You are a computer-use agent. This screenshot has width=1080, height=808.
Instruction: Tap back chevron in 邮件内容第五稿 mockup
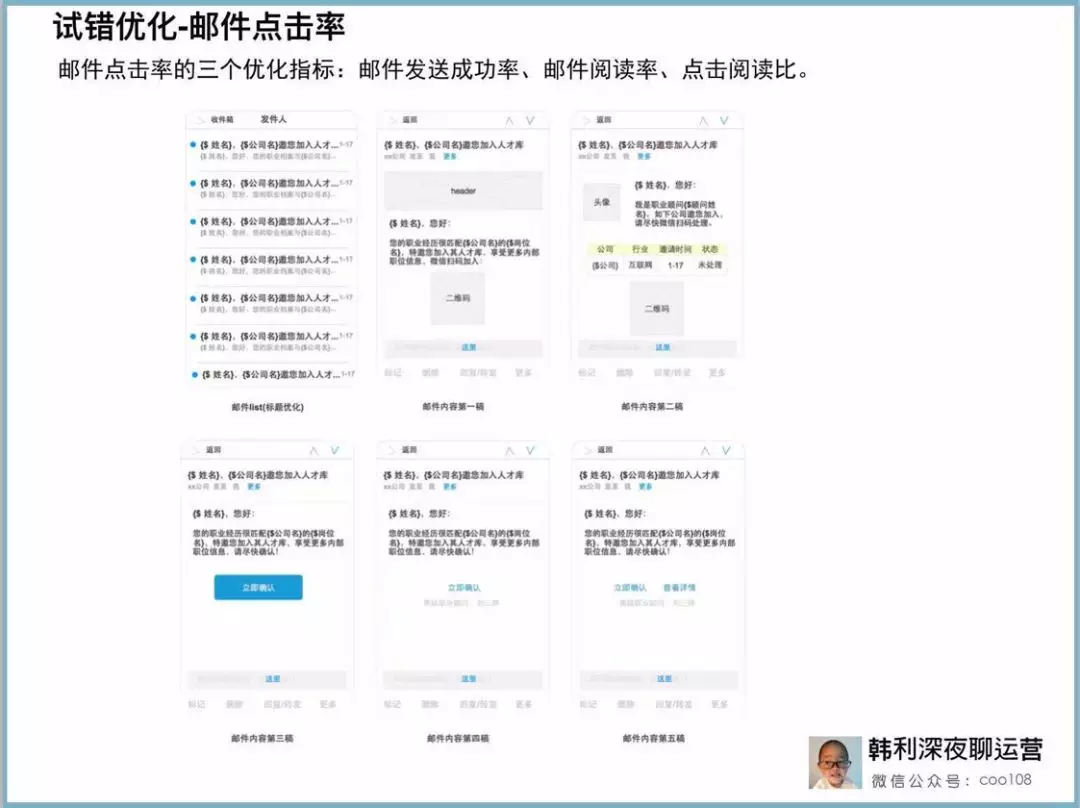(x=588, y=450)
